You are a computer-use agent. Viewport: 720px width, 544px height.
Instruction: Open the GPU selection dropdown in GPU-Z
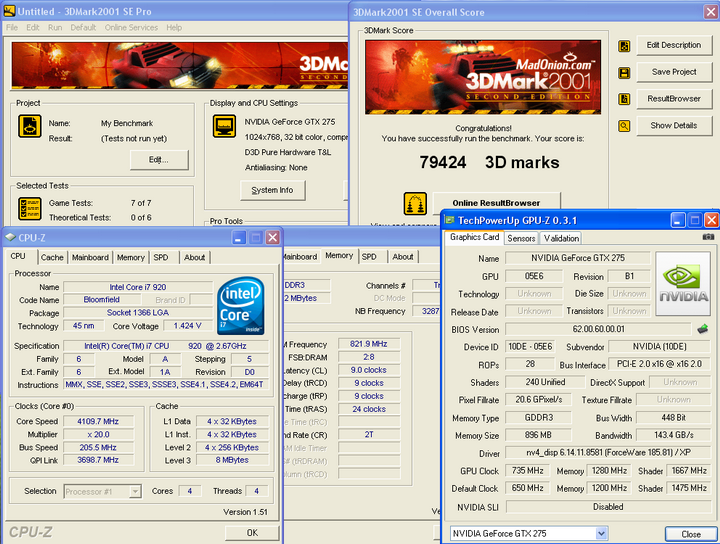pos(601,533)
